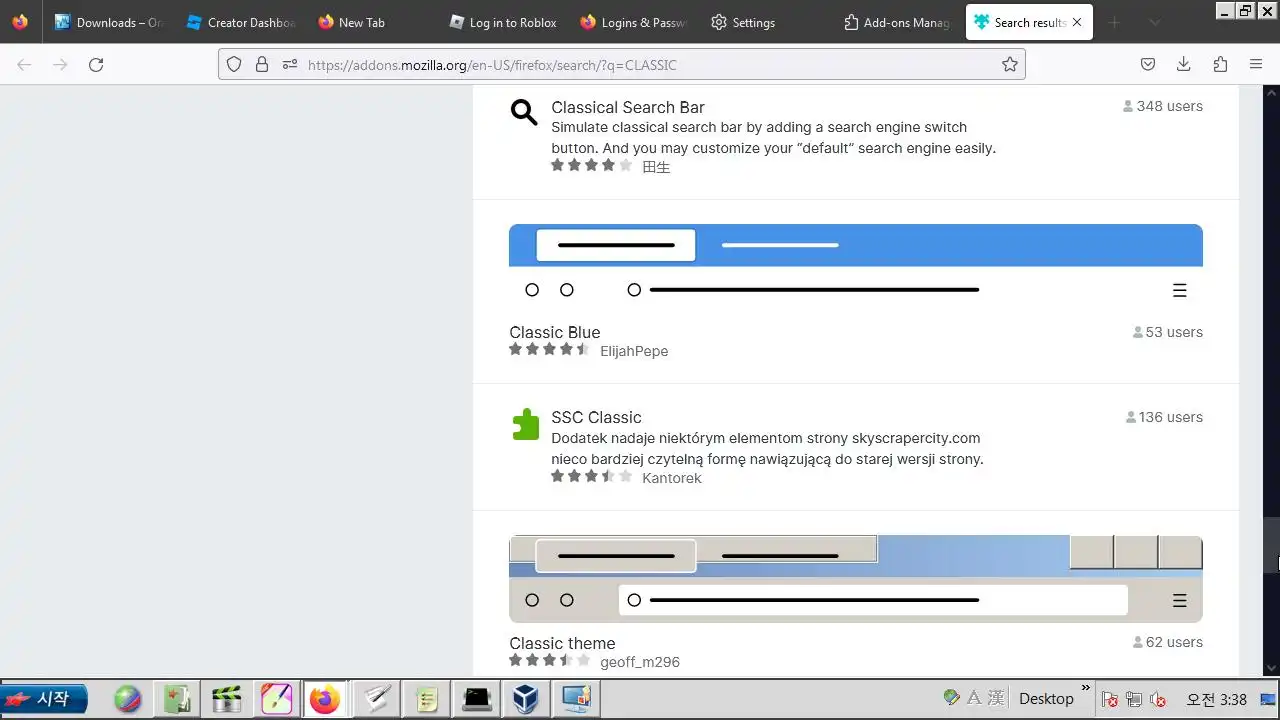1280x720 pixels.
Task: Click the SSC Classic star rating
Action: click(591, 476)
